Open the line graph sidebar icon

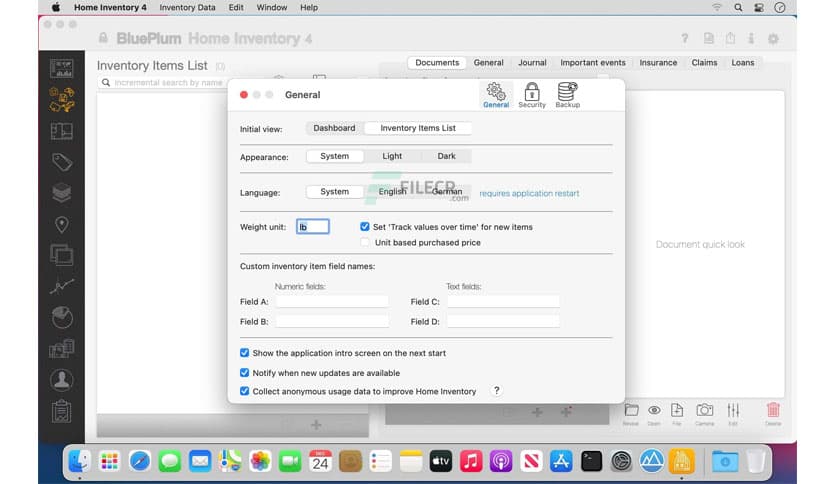[62, 286]
